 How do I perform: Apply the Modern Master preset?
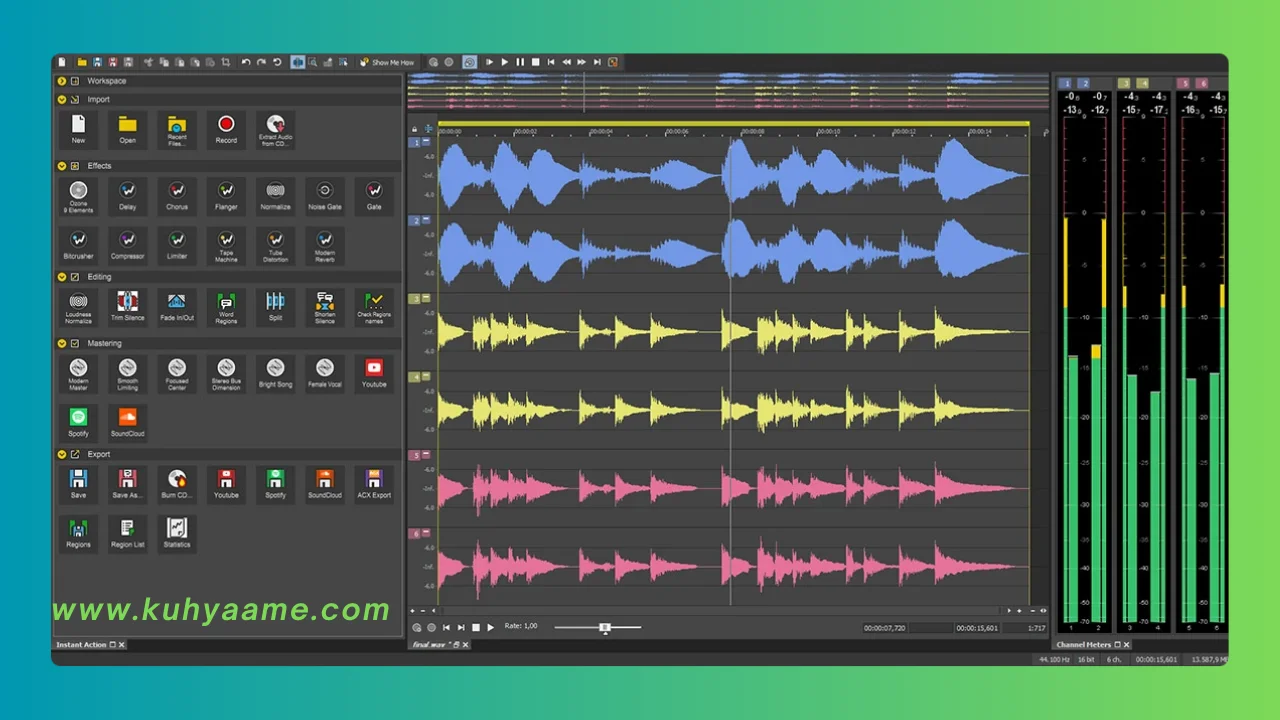pyautogui.click(x=78, y=373)
